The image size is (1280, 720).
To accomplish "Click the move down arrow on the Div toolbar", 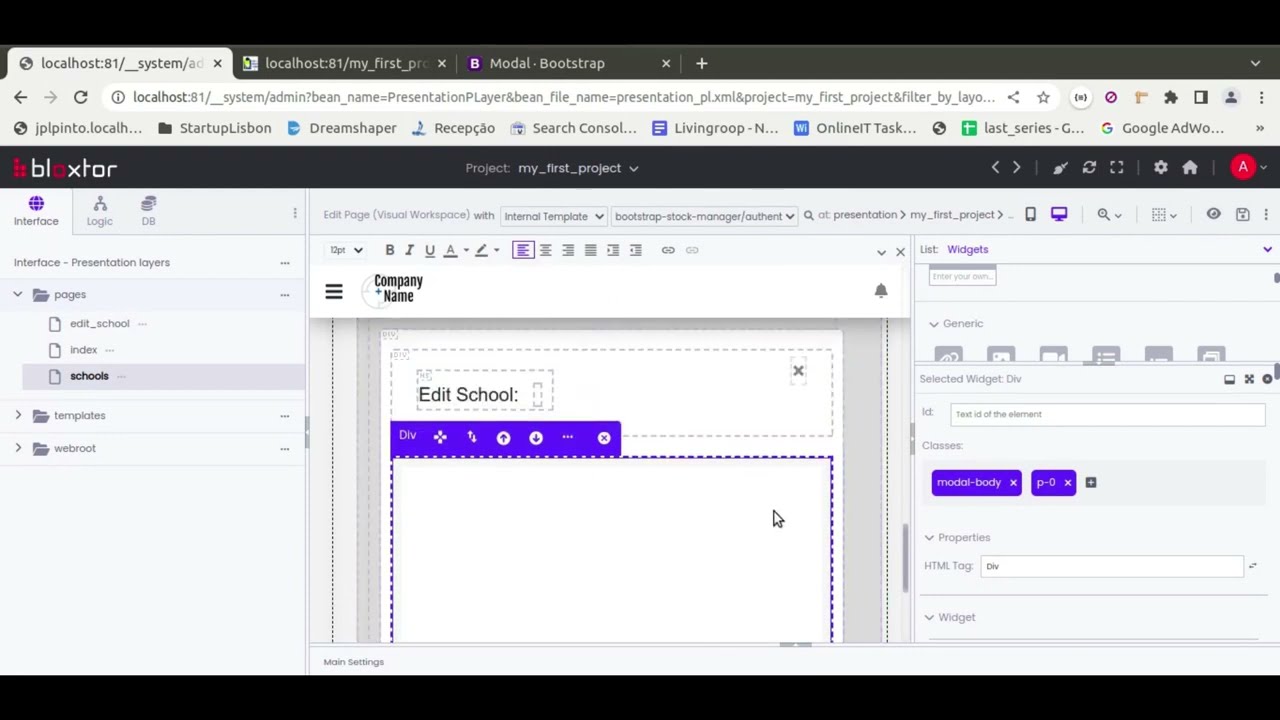I will tap(536, 437).
